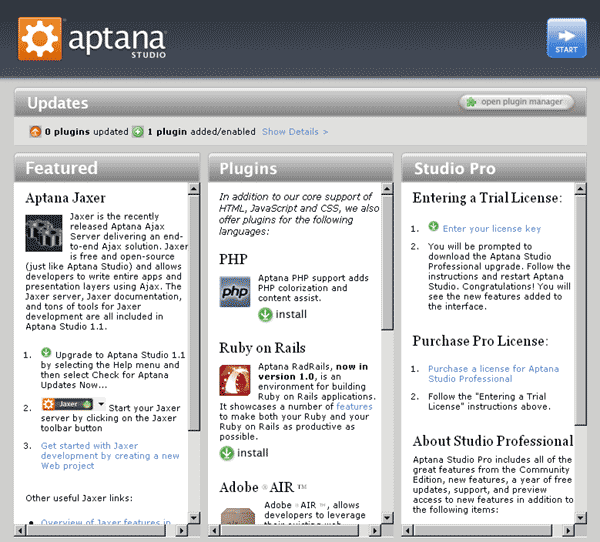This screenshot has width=600, height=542.
Task: Click the Other useful Jaxer links text
Action: point(79,498)
